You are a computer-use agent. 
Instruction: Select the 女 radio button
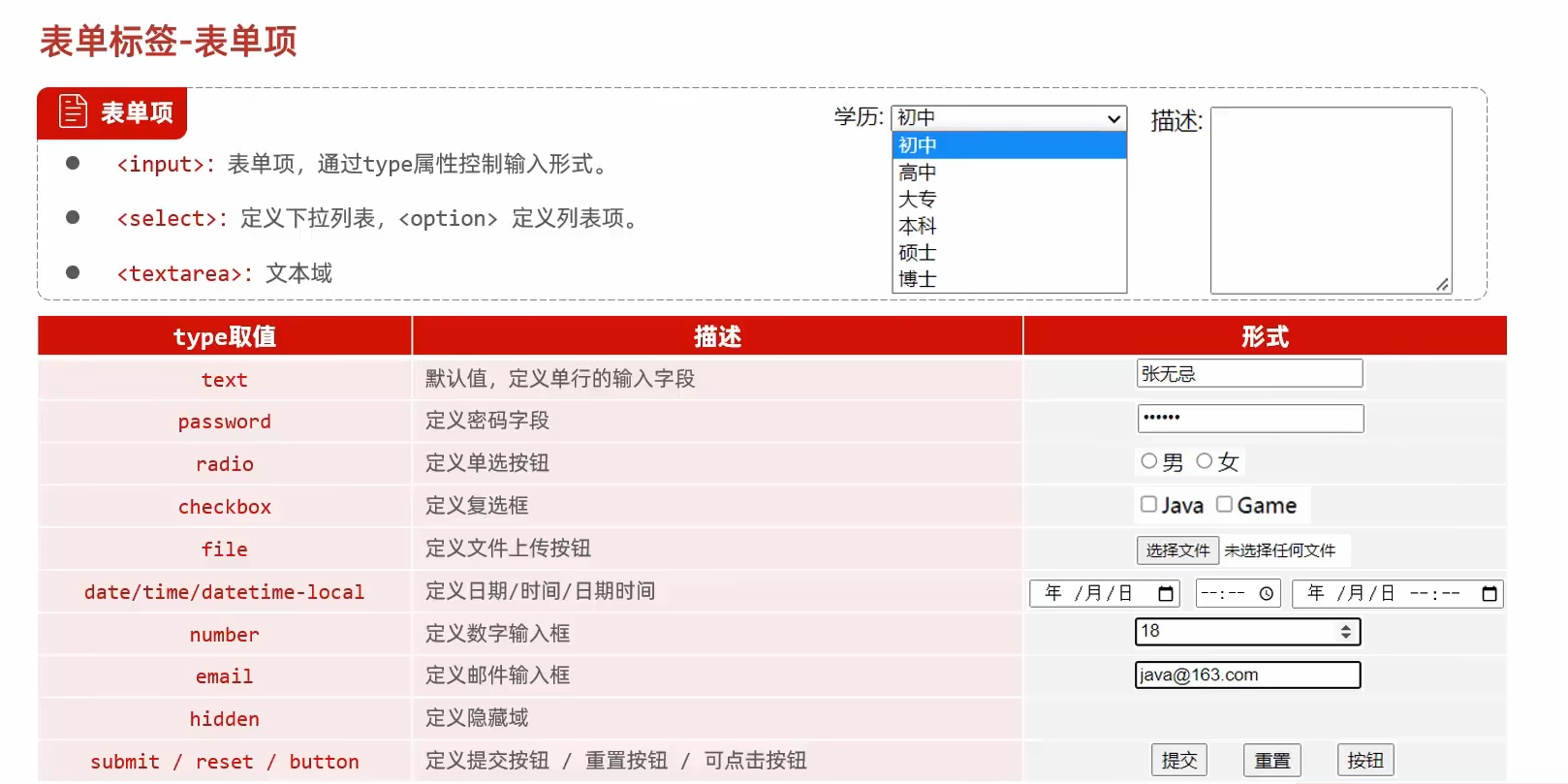(1205, 461)
